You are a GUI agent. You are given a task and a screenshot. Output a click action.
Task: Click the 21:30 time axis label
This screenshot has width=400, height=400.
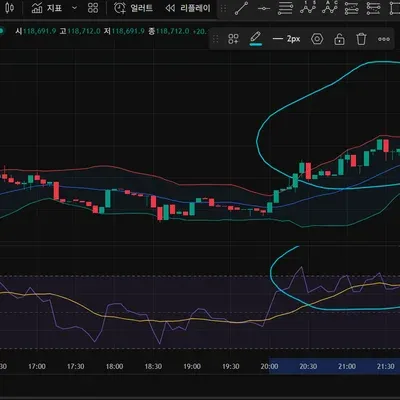386,367
